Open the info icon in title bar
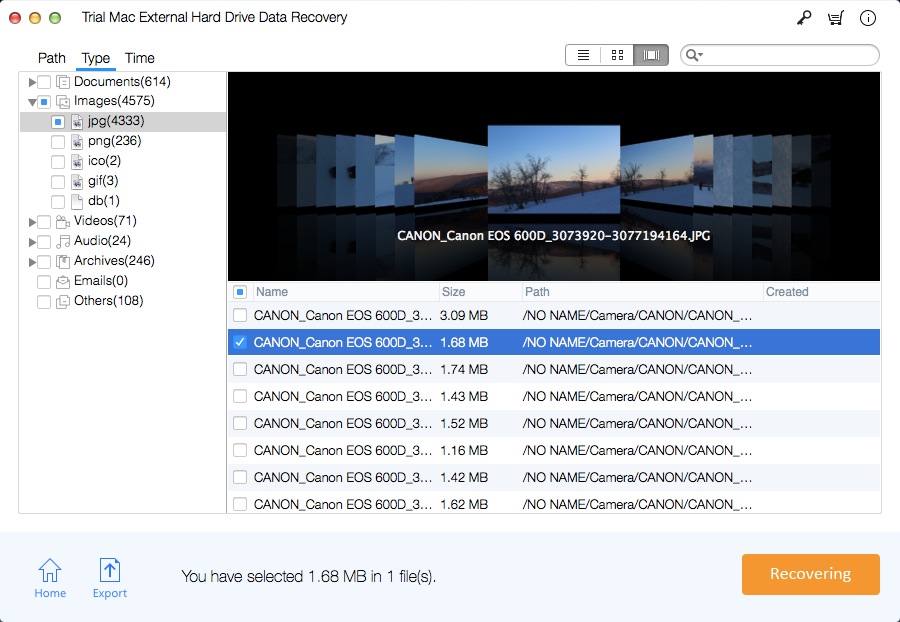900x622 pixels. coord(868,18)
